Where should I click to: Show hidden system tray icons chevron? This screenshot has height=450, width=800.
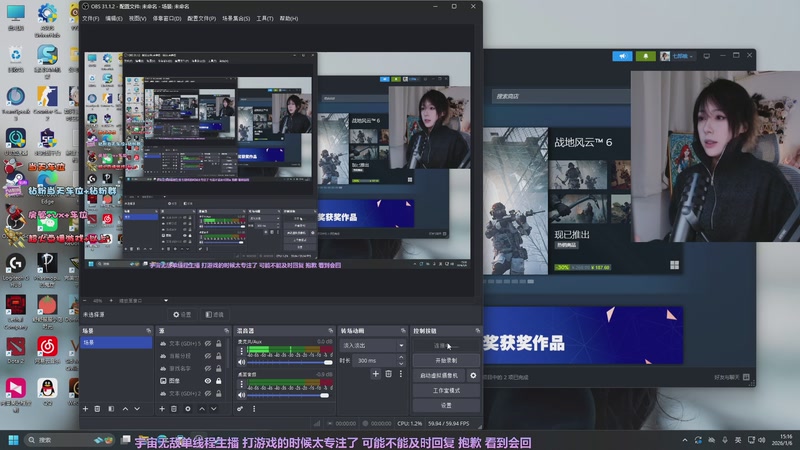pyautogui.click(x=685, y=440)
